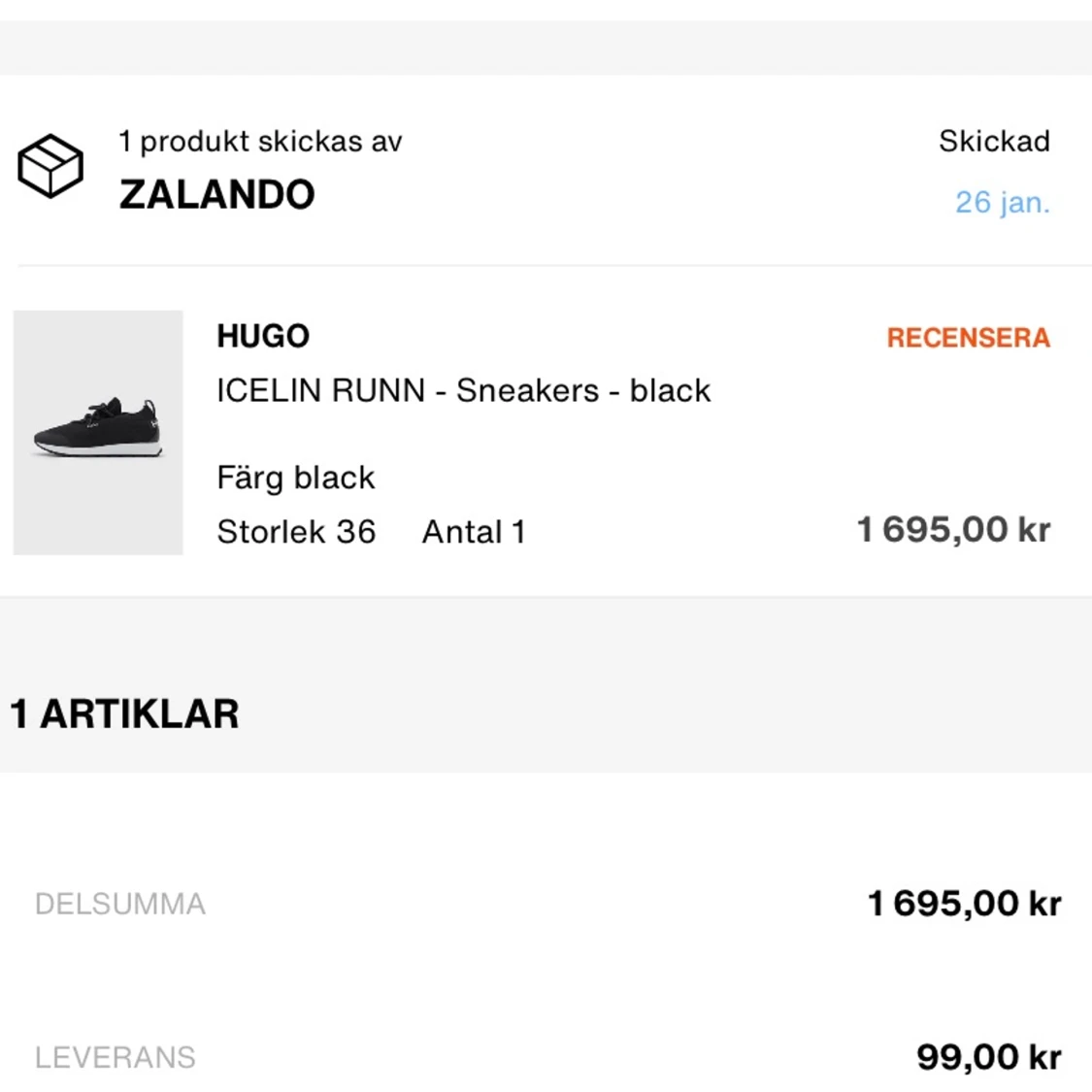Click the Antal 1 quantity label

[474, 532]
